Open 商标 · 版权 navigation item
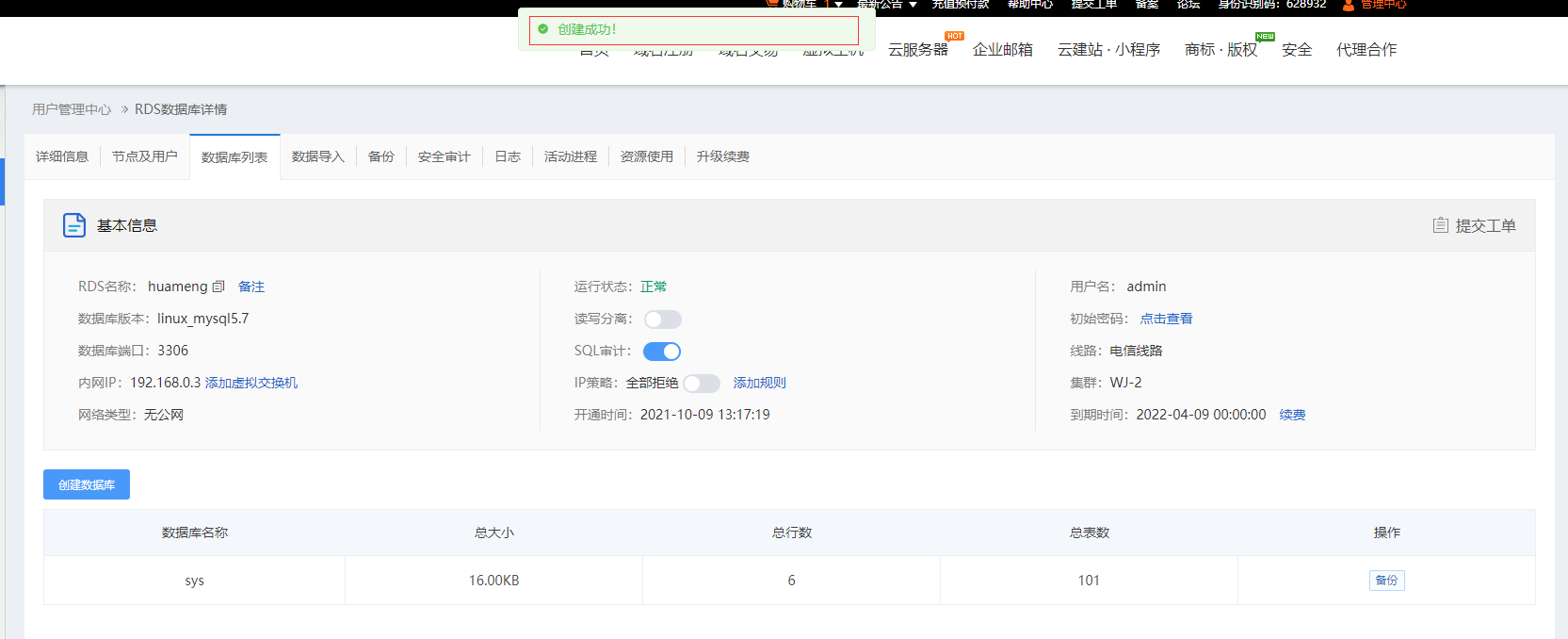Image resolution: width=1568 pixels, height=639 pixels. coord(1220,49)
